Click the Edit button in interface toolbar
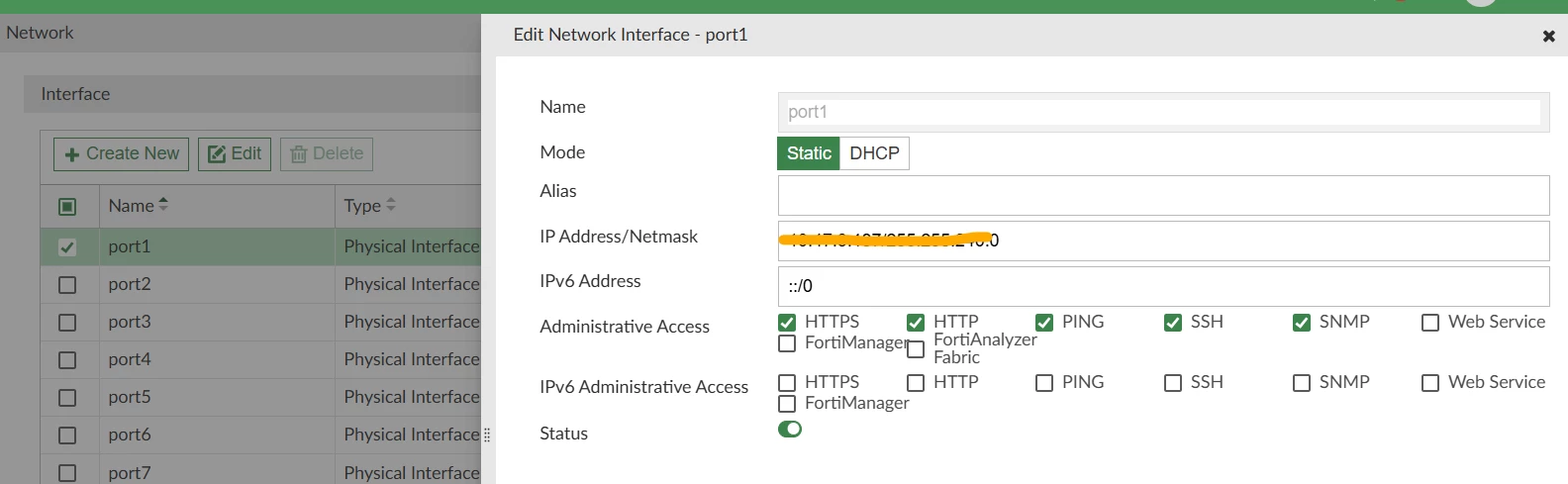The height and width of the screenshot is (484, 1568). (235, 153)
